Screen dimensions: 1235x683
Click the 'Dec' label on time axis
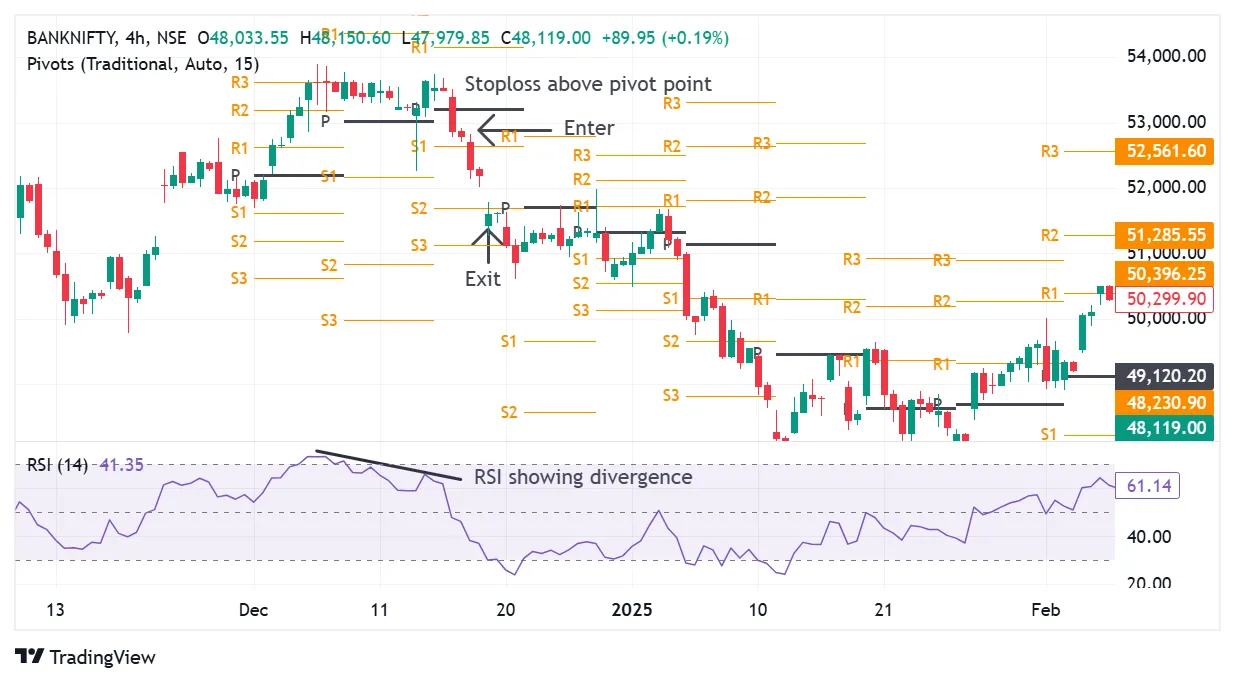coord(254,610)
